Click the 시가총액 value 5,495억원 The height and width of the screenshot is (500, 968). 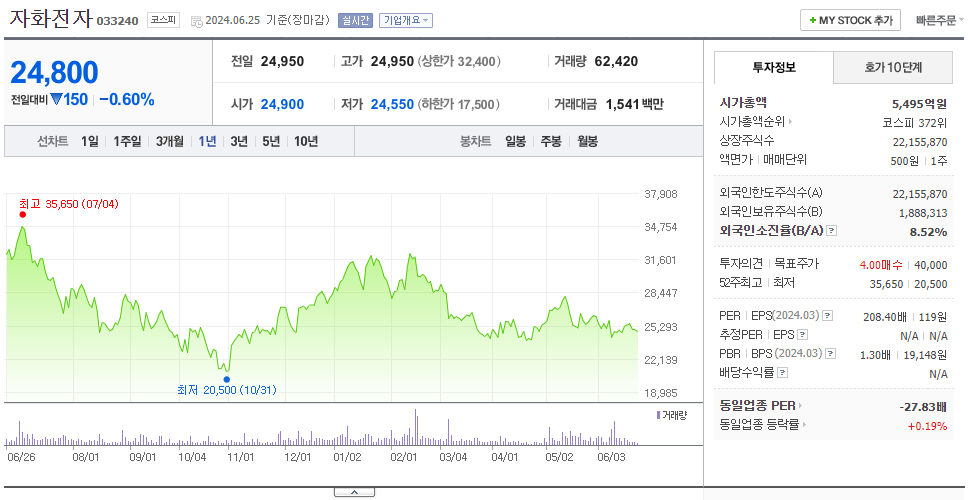point(919,104)
